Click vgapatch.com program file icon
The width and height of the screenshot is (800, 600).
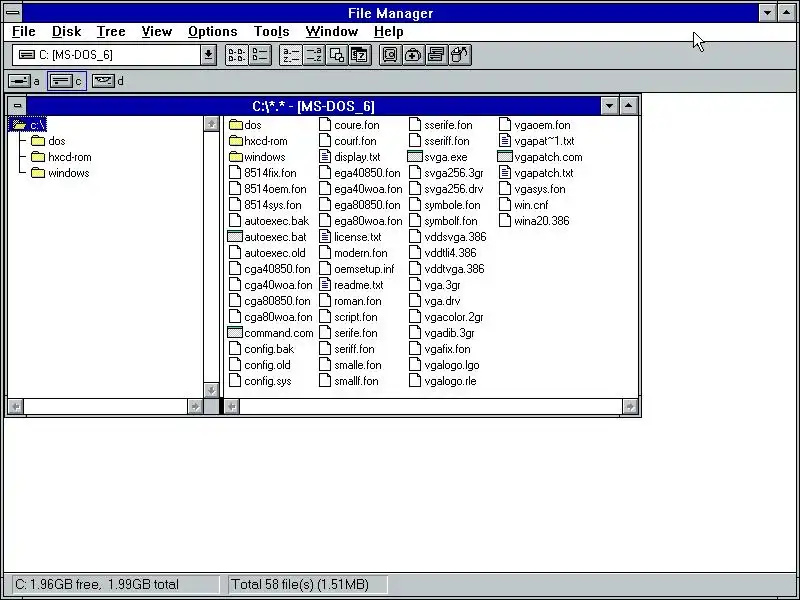coord(505,157)
